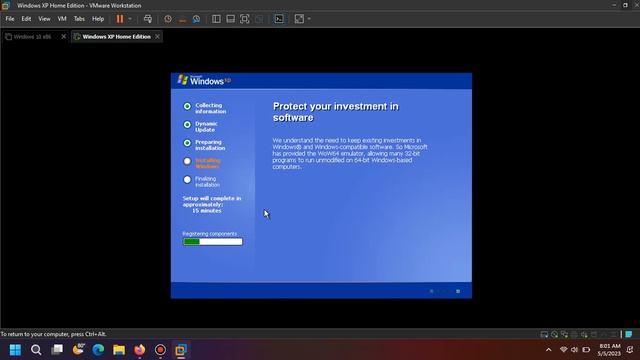Open the View menu

44,19
